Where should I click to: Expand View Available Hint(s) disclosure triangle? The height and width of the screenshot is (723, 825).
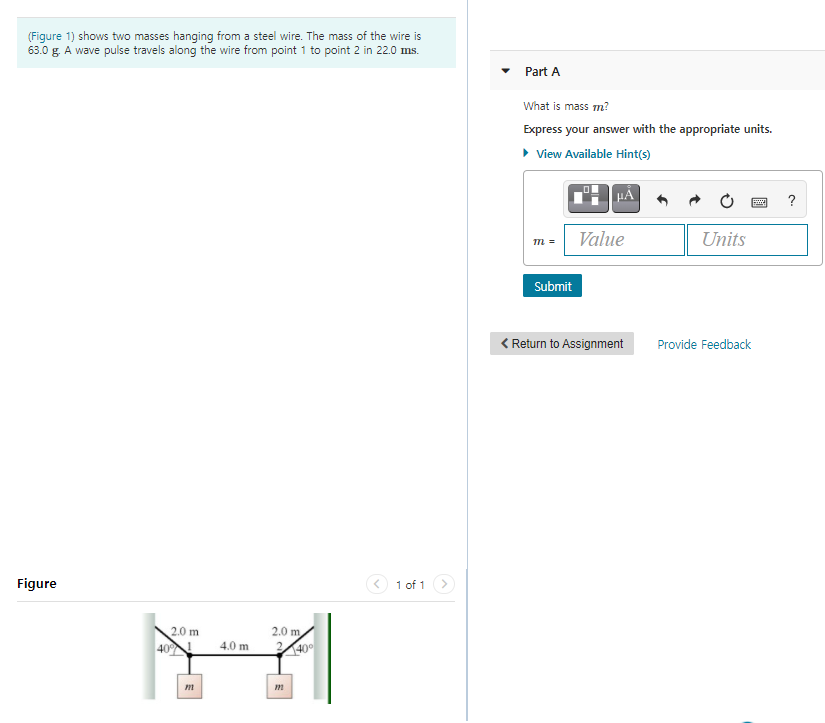tap(525, 153)
